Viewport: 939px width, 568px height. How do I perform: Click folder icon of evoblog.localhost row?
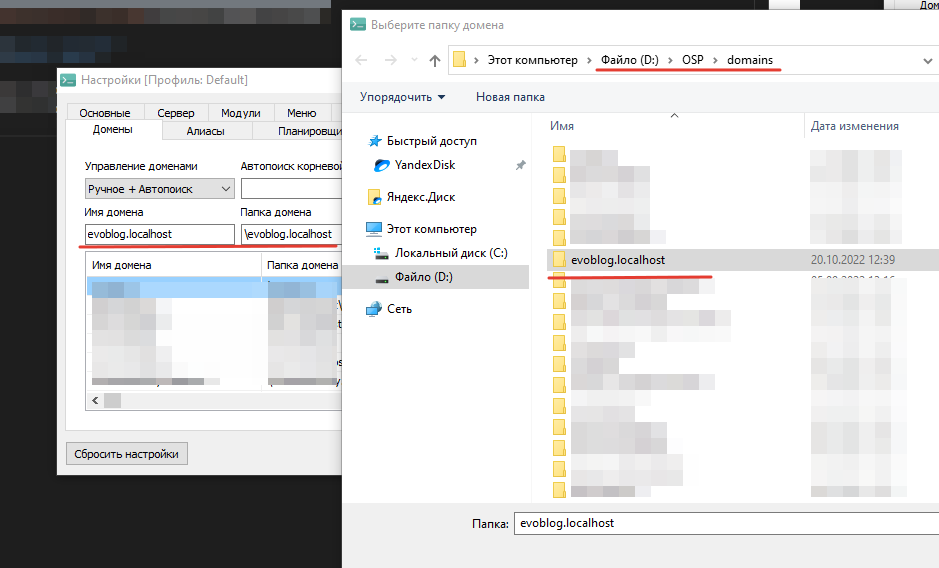[559, 259]
